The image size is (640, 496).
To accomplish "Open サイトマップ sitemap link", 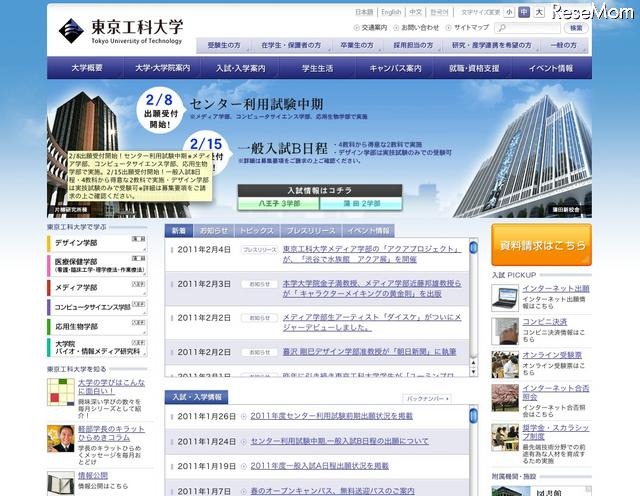I will (x=467, y=28).
